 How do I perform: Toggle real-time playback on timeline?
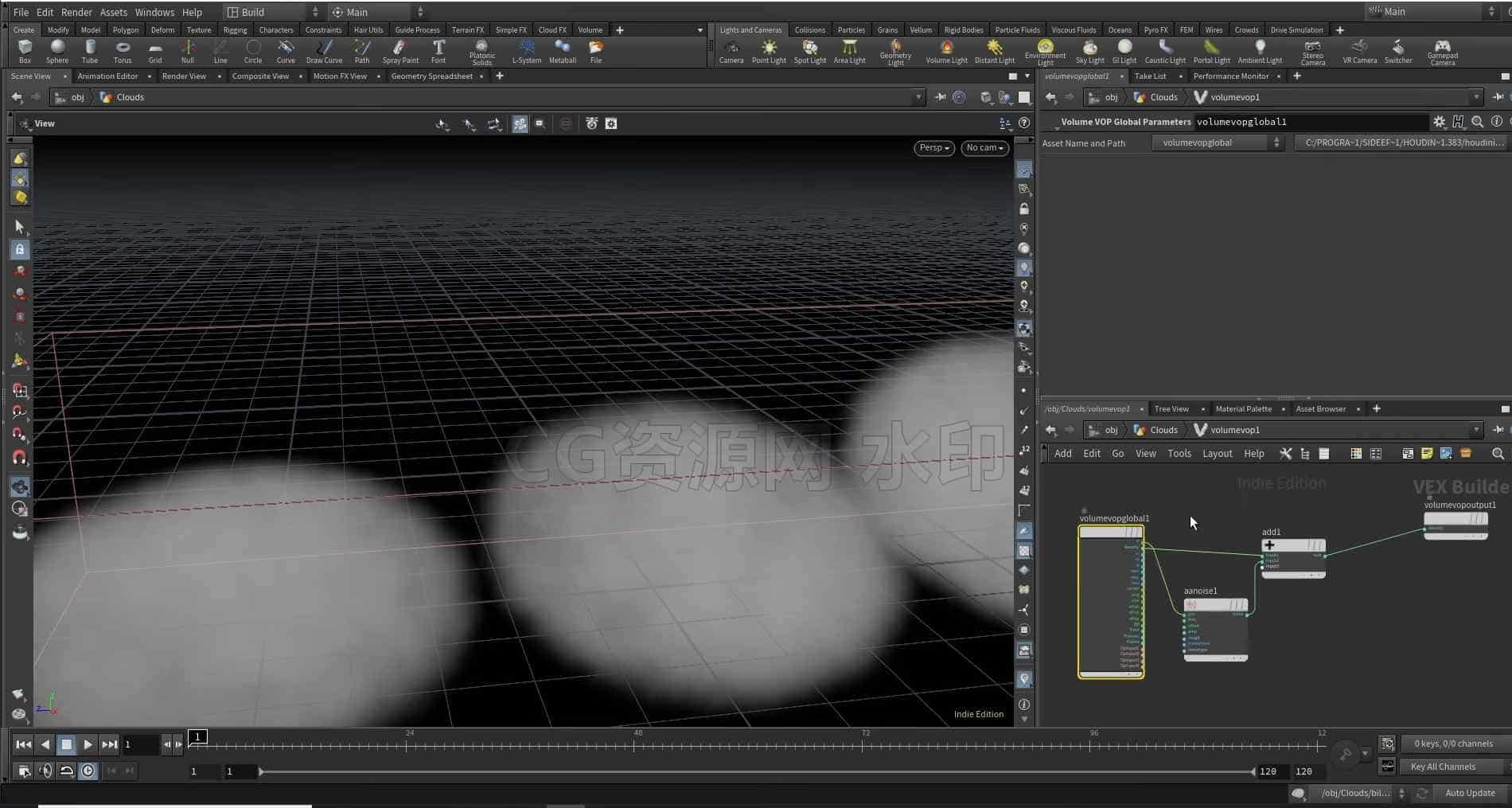pyautogui.click(x=88, y=771)
